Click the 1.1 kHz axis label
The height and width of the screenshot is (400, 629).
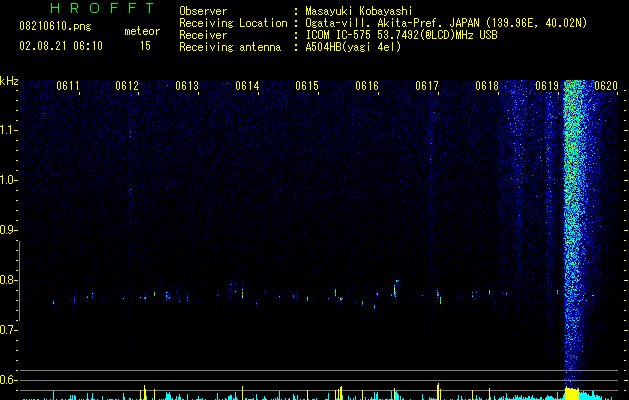pos(8,130)
